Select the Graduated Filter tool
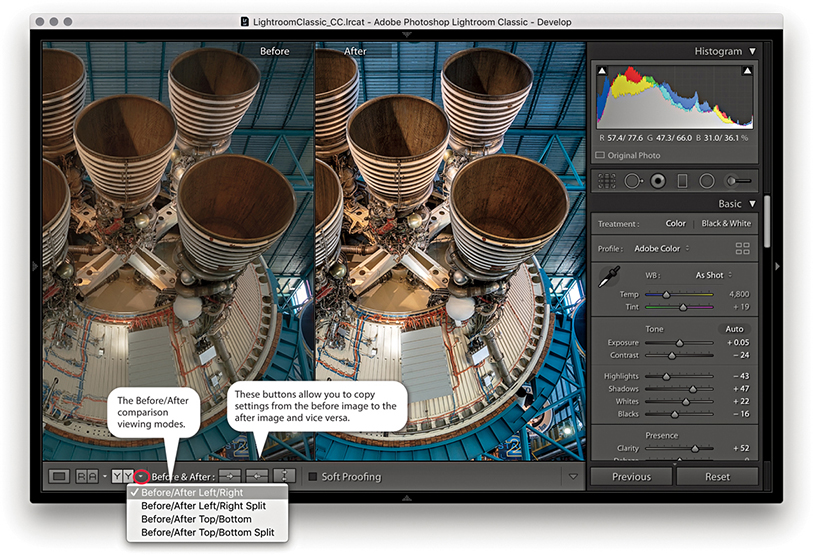The width and height of the screenshot is (813, 555). 683,181
